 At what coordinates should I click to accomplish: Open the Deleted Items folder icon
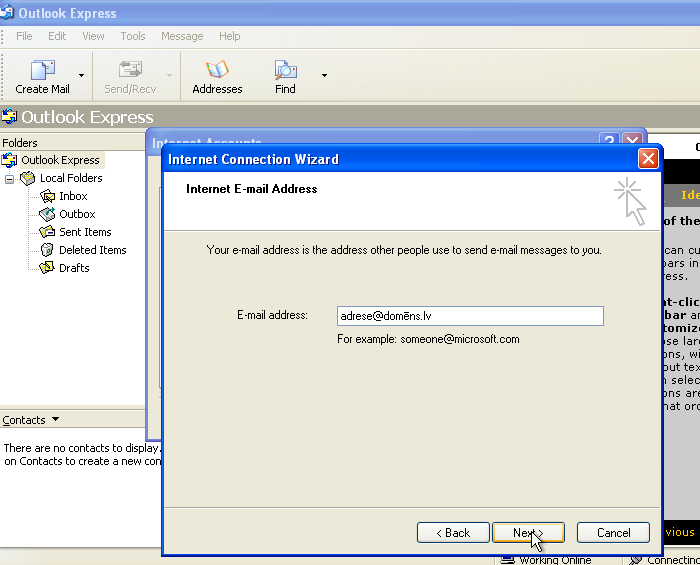[x=47, y=249]
